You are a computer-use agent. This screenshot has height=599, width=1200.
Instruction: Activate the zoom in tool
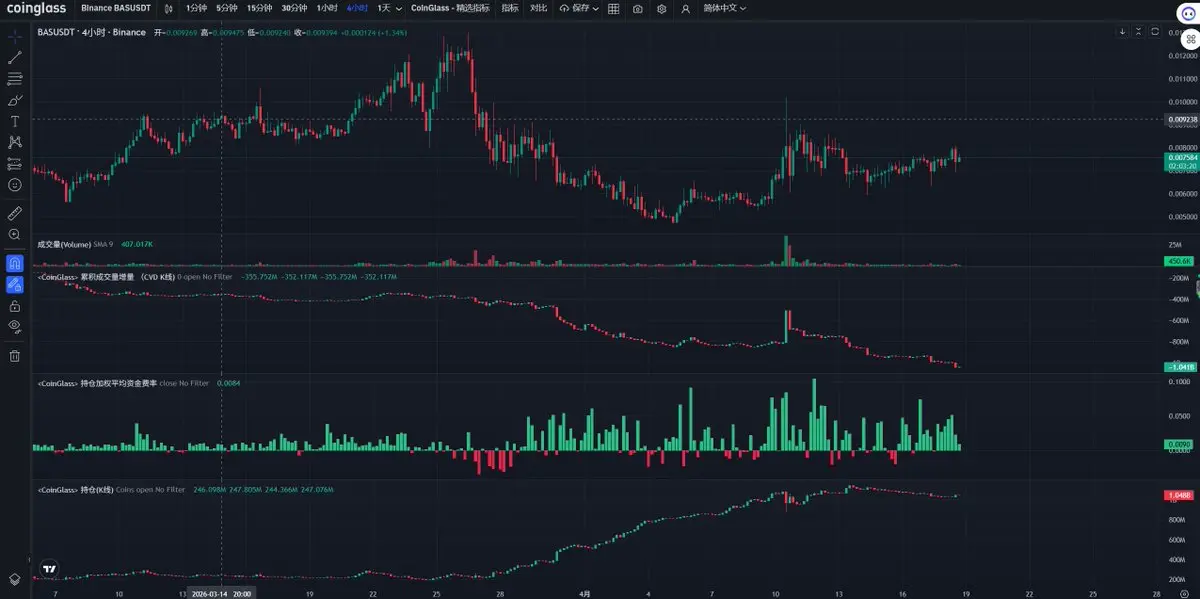[x=15, y=234]
